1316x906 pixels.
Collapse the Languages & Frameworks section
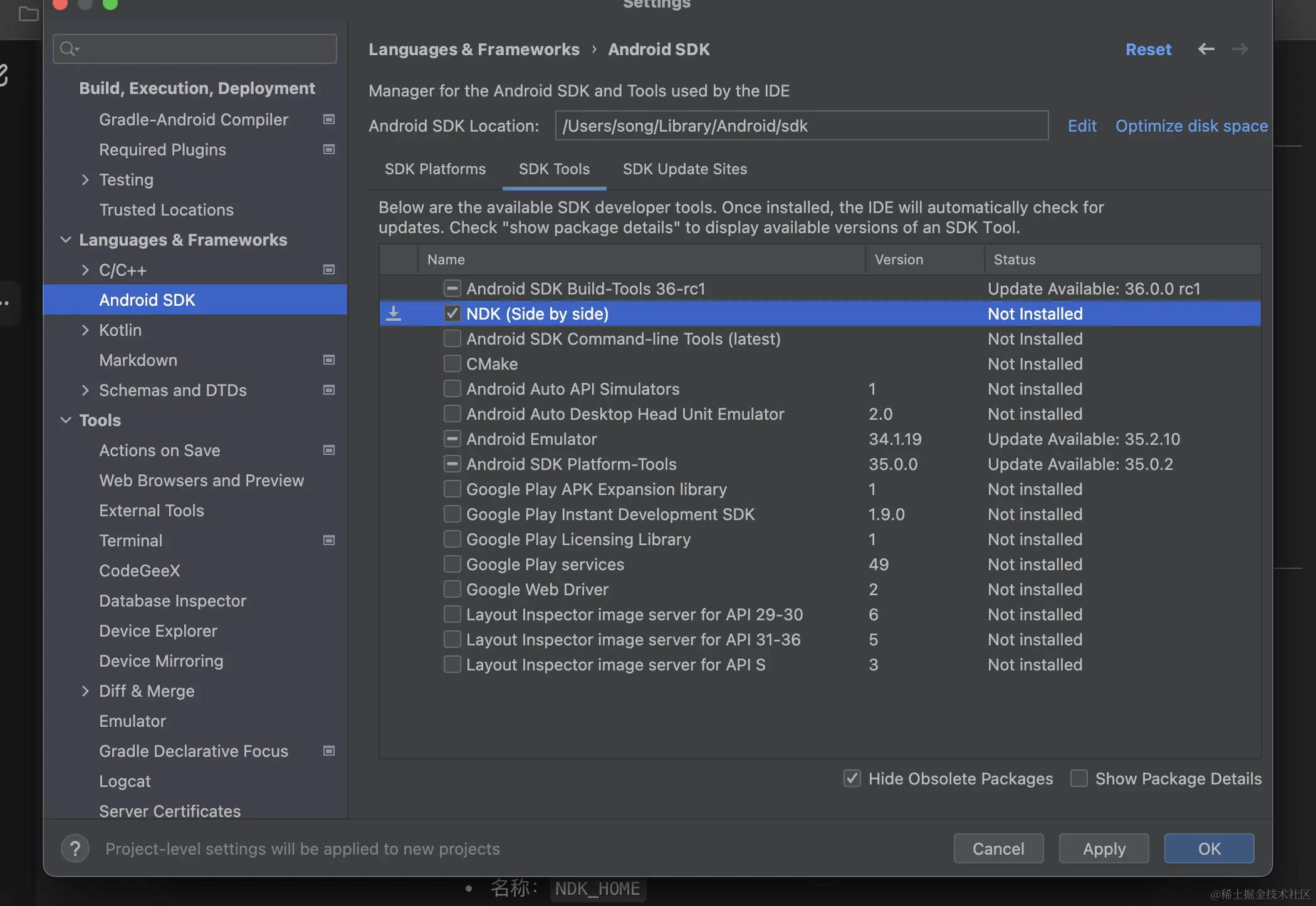[65, 239]
